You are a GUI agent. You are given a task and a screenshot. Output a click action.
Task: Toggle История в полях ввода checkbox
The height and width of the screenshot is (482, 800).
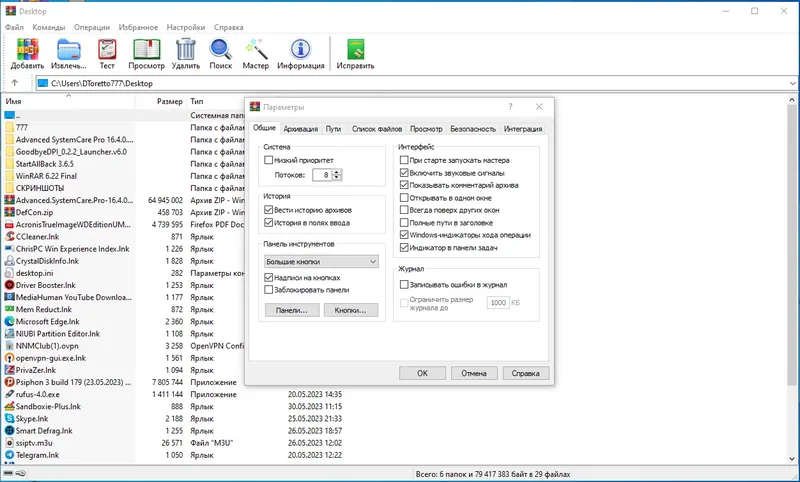[x=268, y=222]
